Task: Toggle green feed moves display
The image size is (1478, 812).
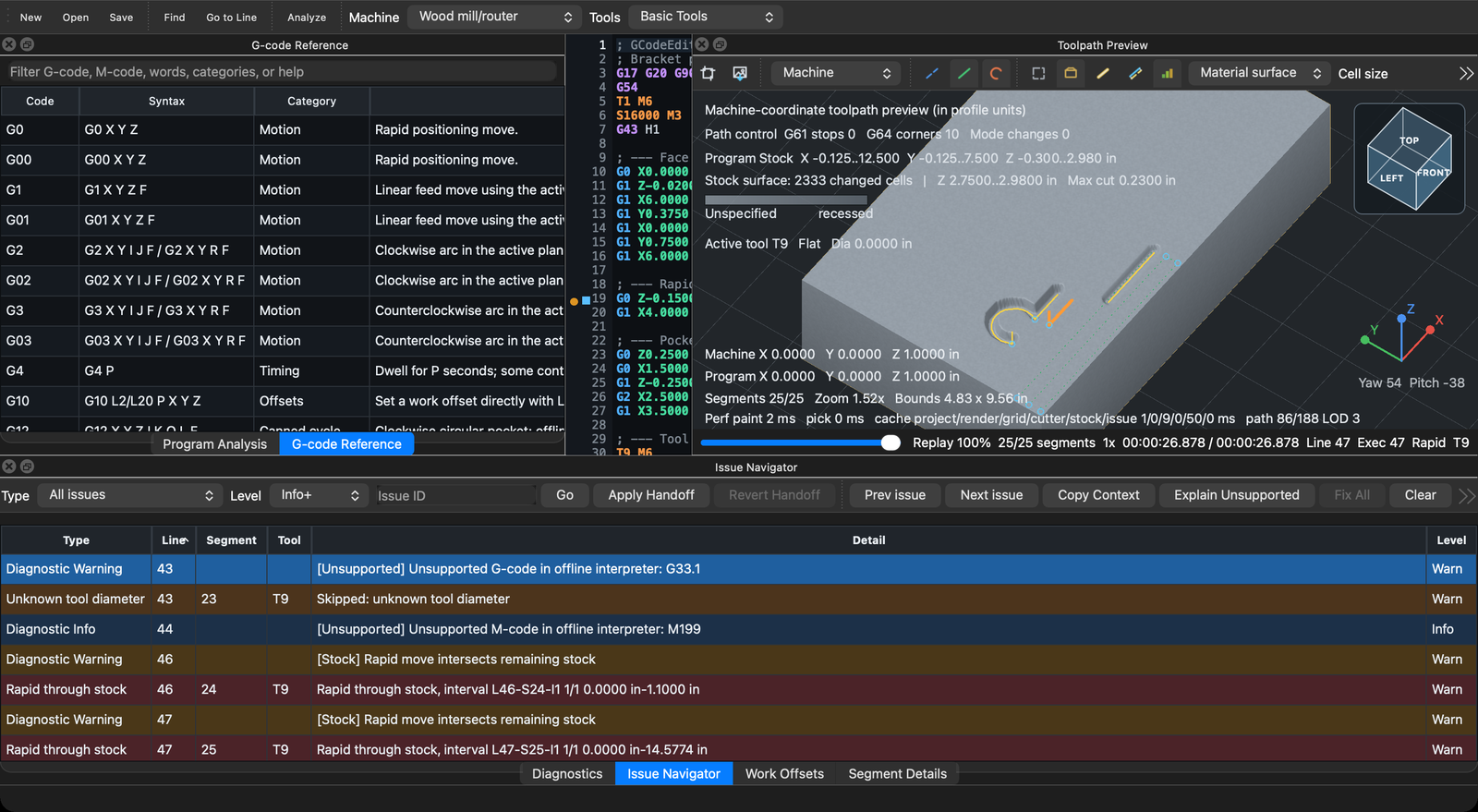Action: point(963,73)
